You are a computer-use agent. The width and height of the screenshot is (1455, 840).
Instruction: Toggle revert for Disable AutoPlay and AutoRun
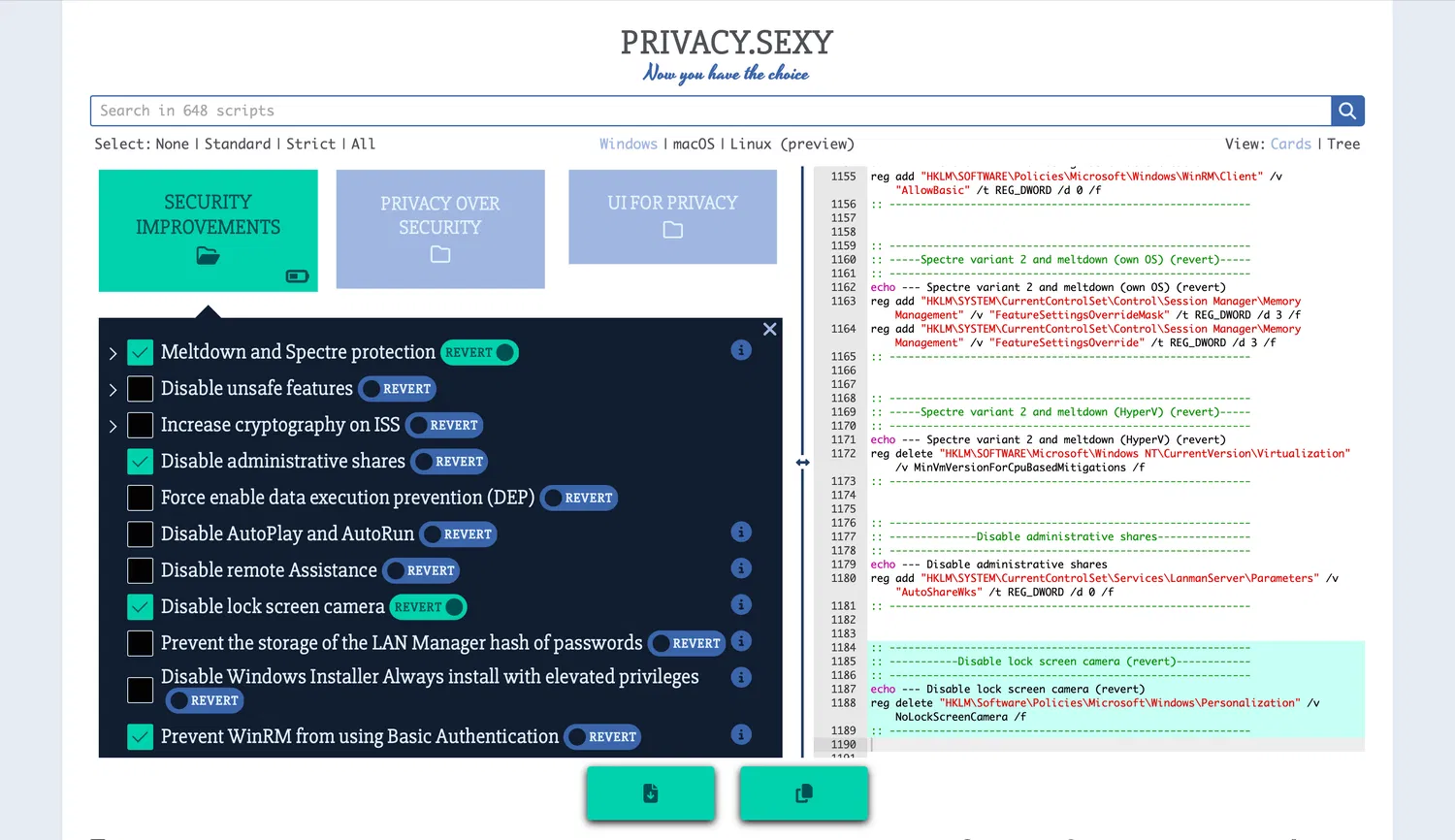point(458,534)
